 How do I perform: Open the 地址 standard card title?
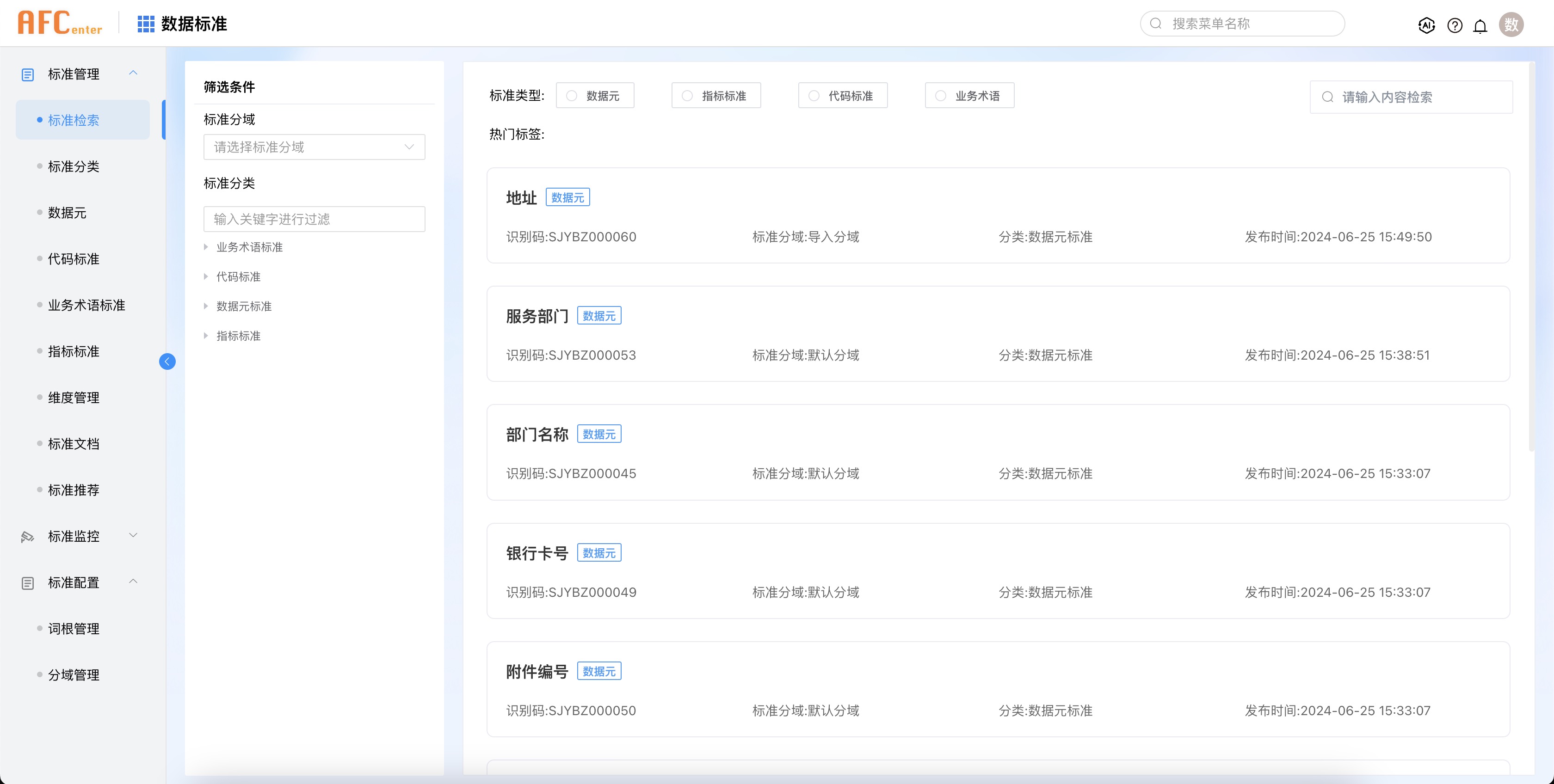[521, 198]
